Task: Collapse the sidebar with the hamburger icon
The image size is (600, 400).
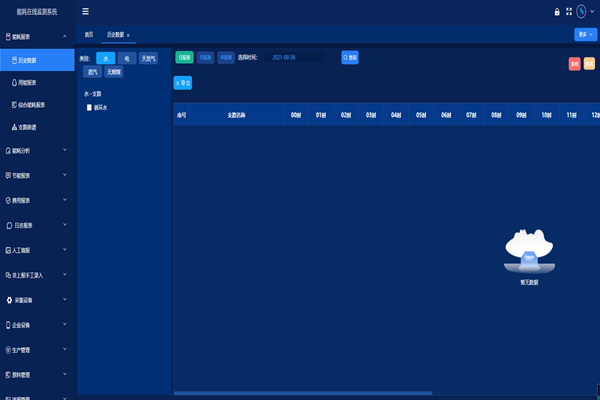Action: (x=85, y=12)
